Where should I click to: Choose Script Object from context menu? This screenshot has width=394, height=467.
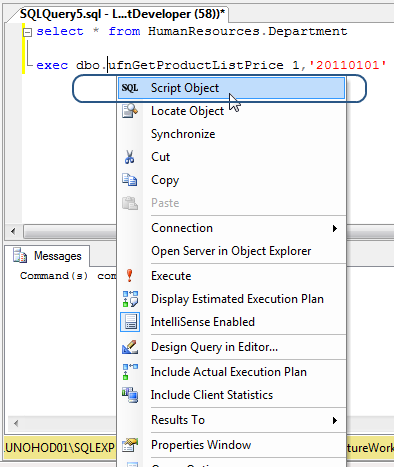tap(231, 88)
